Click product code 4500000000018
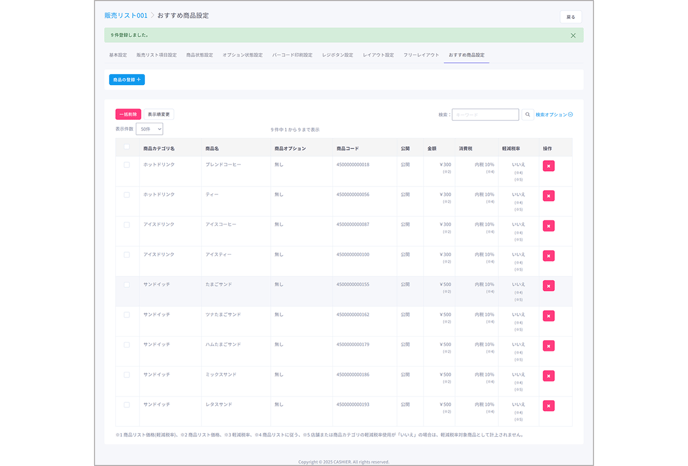The image size is (688, 466). click(353, 165)
